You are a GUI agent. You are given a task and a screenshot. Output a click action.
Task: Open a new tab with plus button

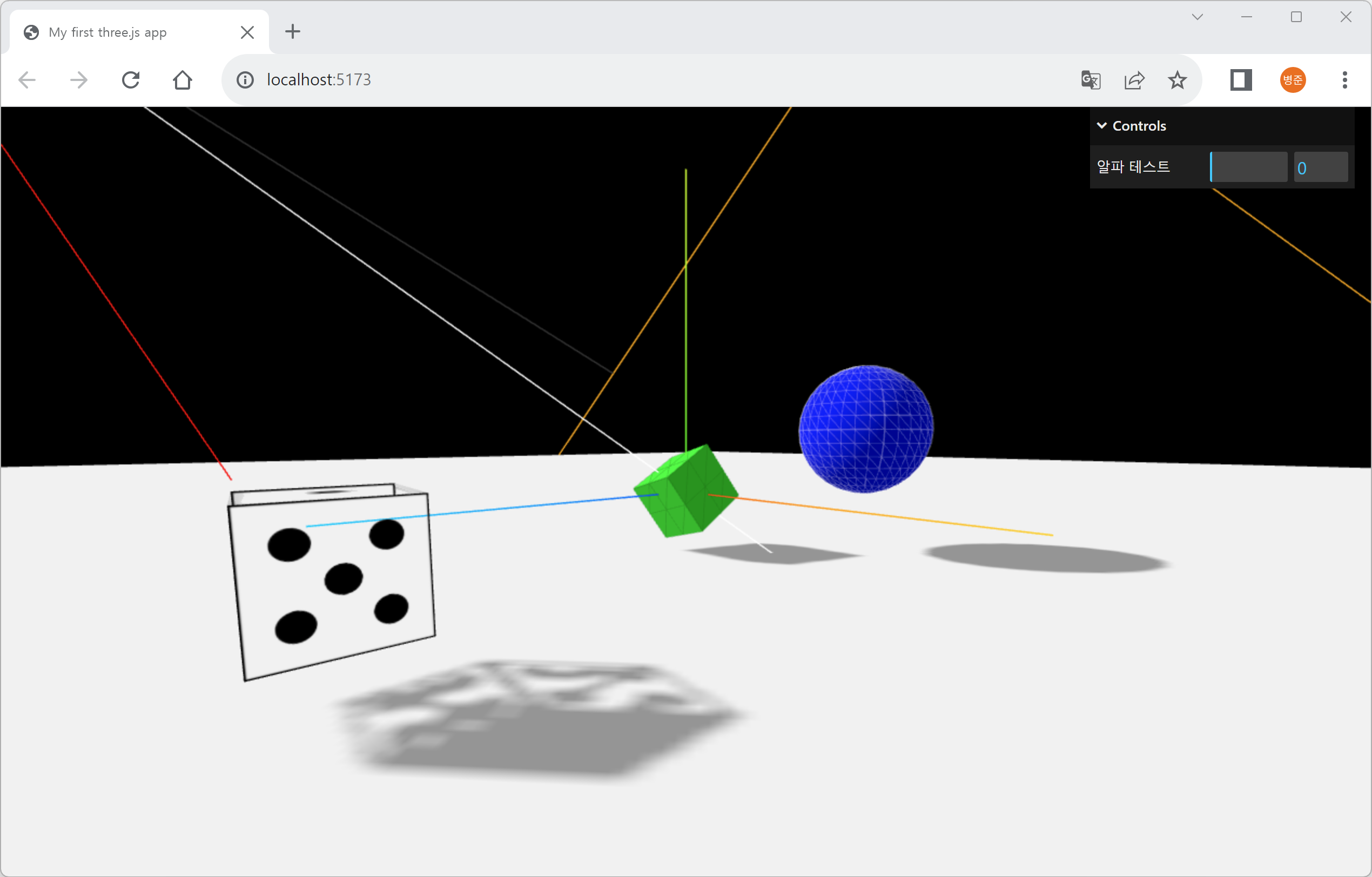[x=292, y=31]
